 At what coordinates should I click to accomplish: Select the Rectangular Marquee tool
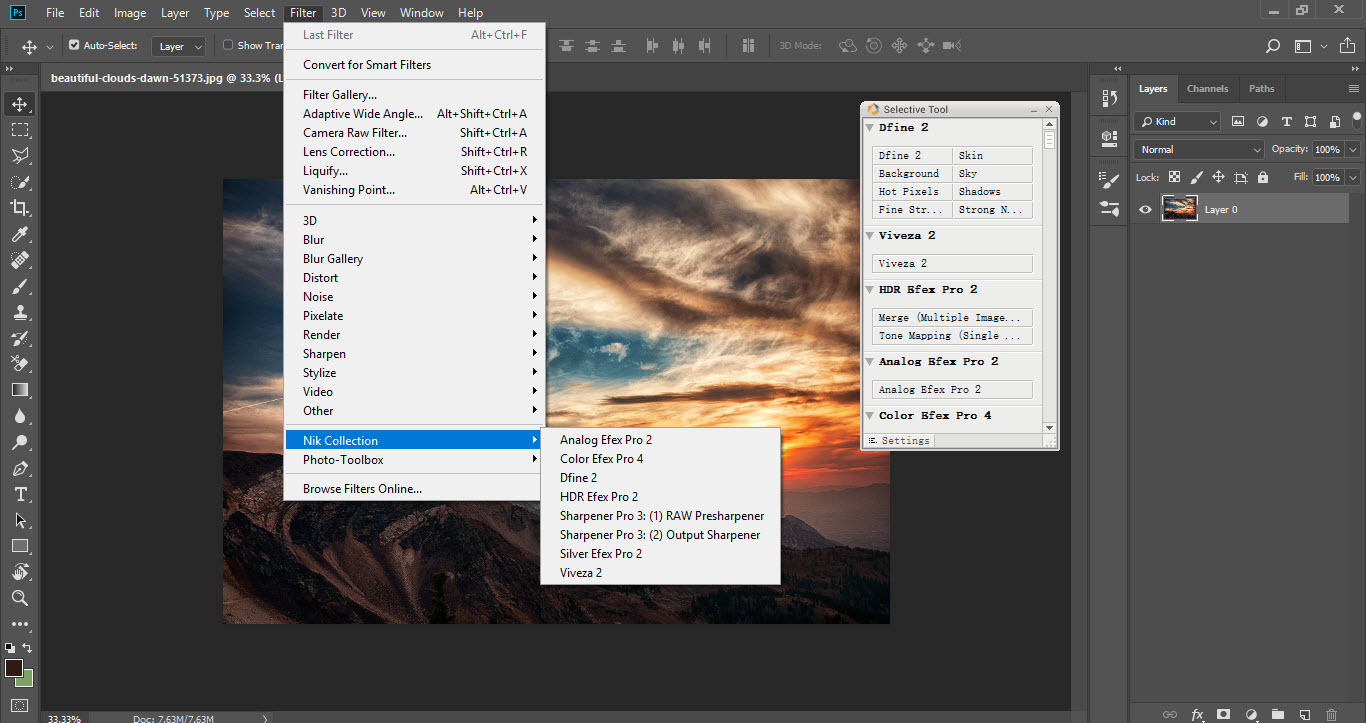coord(20,130)
